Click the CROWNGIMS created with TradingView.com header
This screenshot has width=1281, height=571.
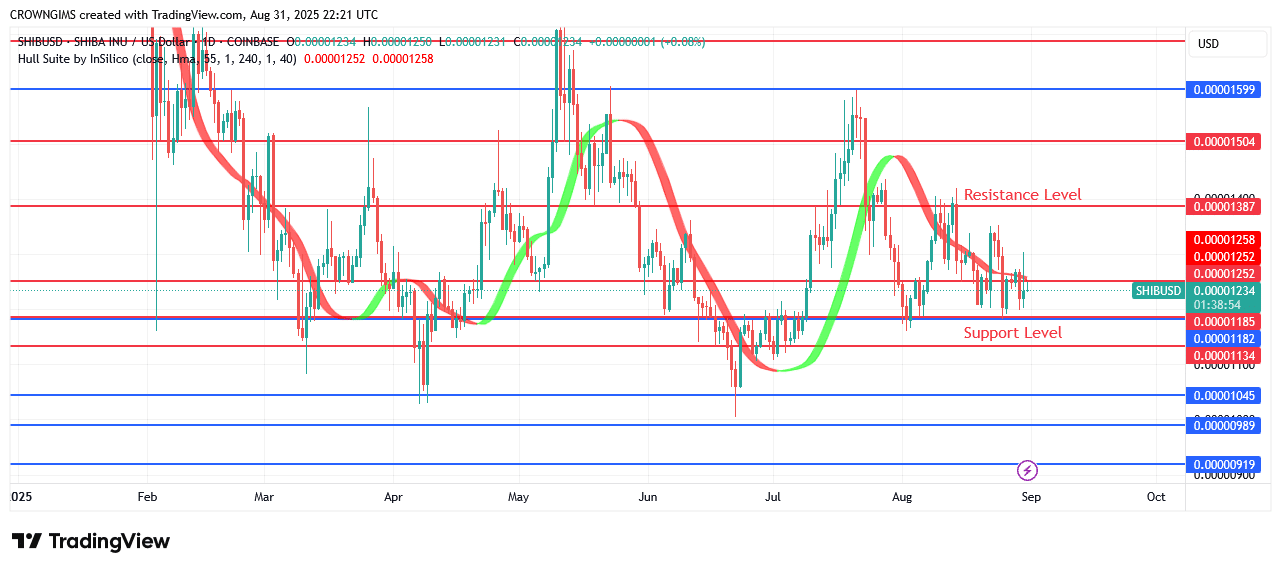[x=194, y=15]
